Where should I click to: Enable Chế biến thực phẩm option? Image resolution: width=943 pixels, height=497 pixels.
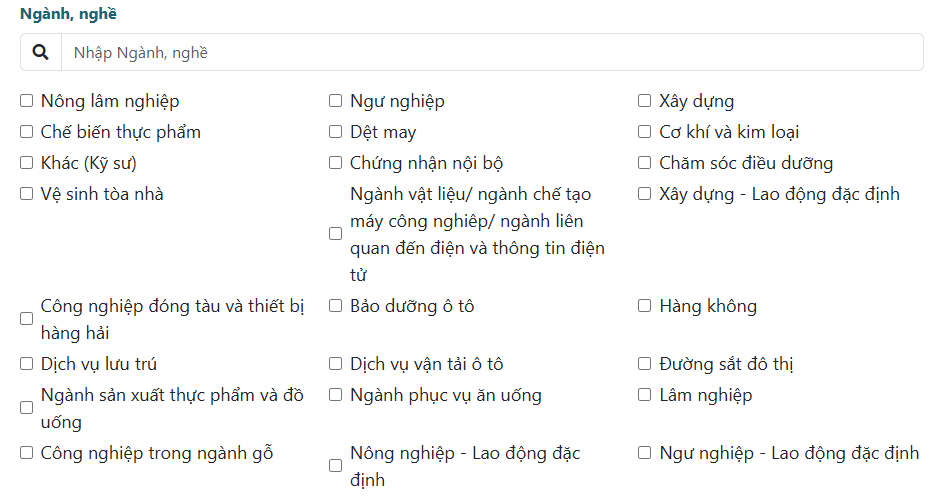click(x=26, y=132)
